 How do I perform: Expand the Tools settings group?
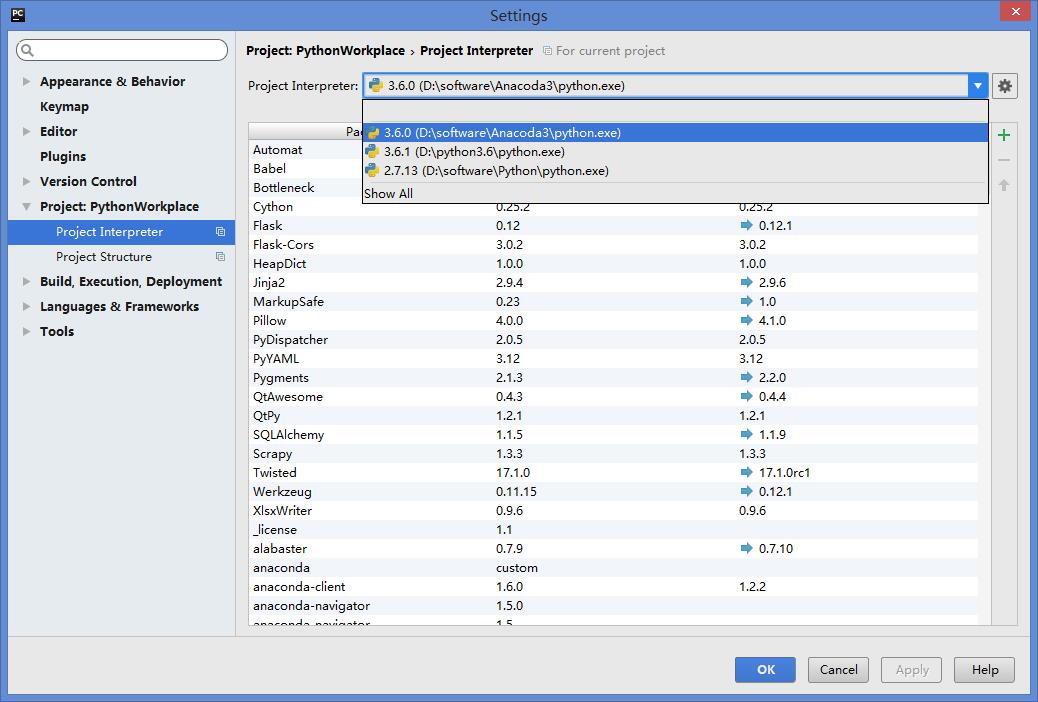coord(26,332)
